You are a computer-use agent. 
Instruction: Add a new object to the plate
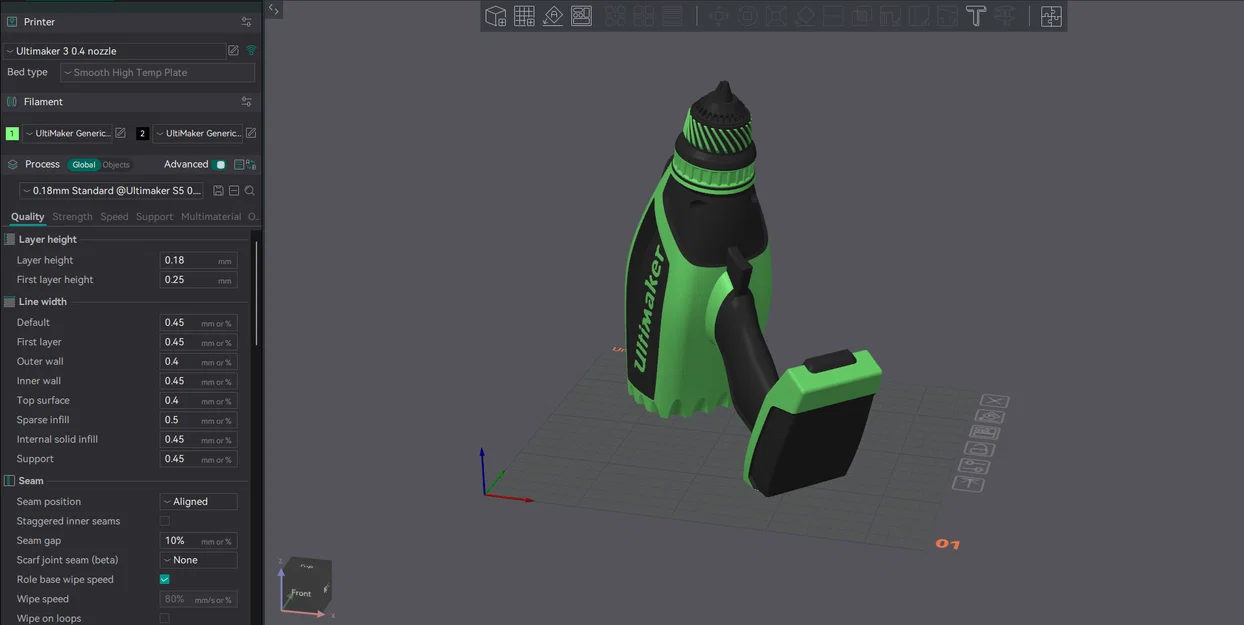pos(494,16)
